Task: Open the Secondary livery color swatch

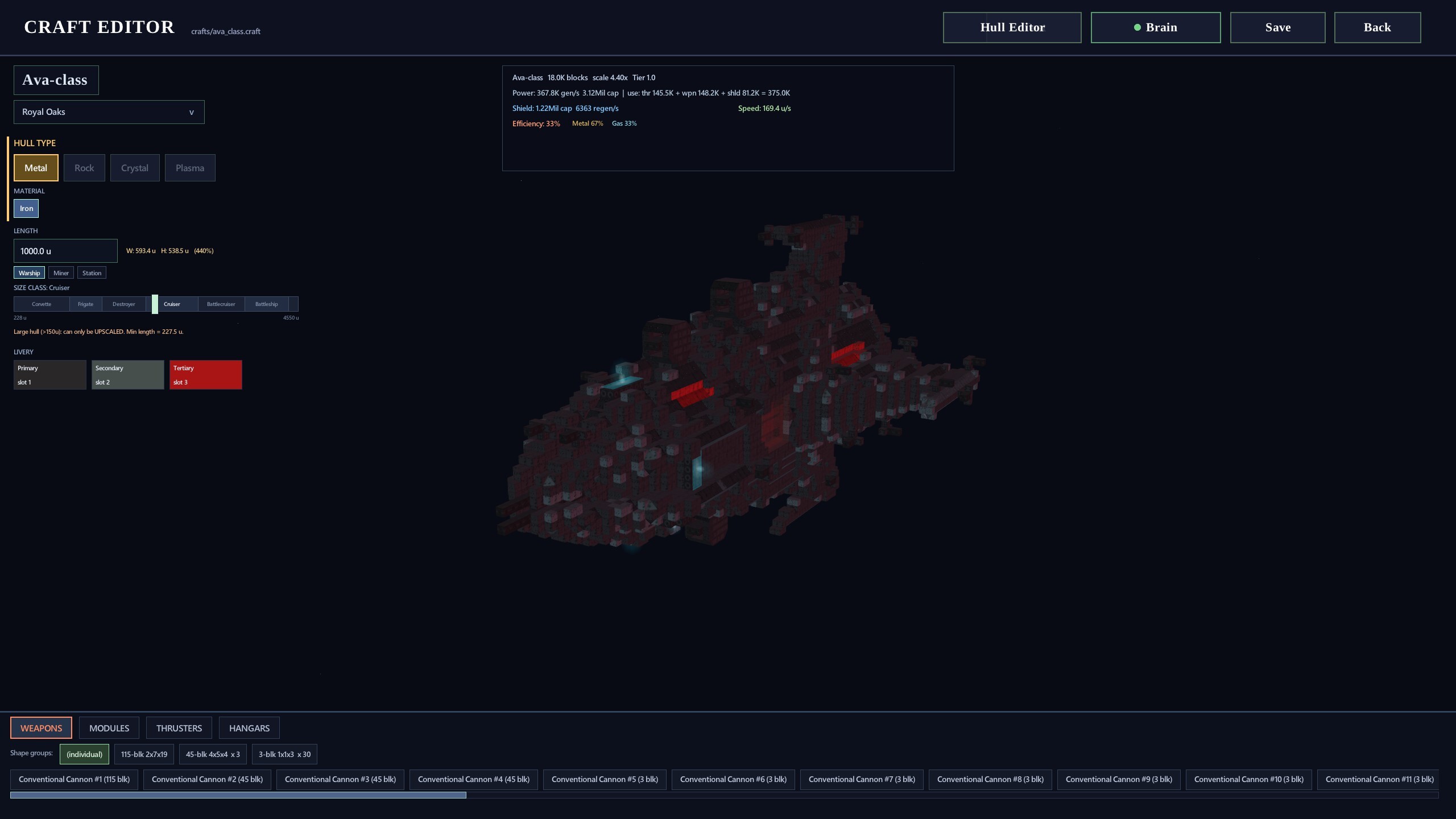Action: [x=128, y=375]
